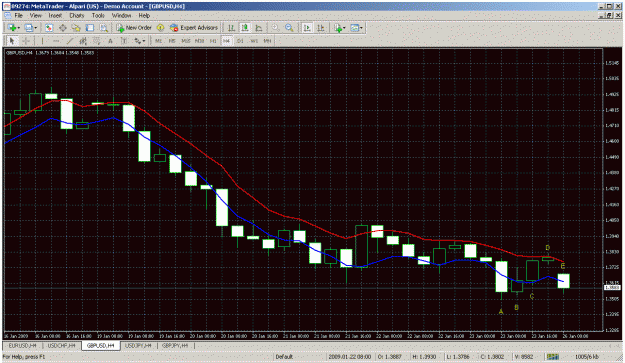Select the Trendline tool
Viewport: 625px width, 363px height.
[70, 41]
